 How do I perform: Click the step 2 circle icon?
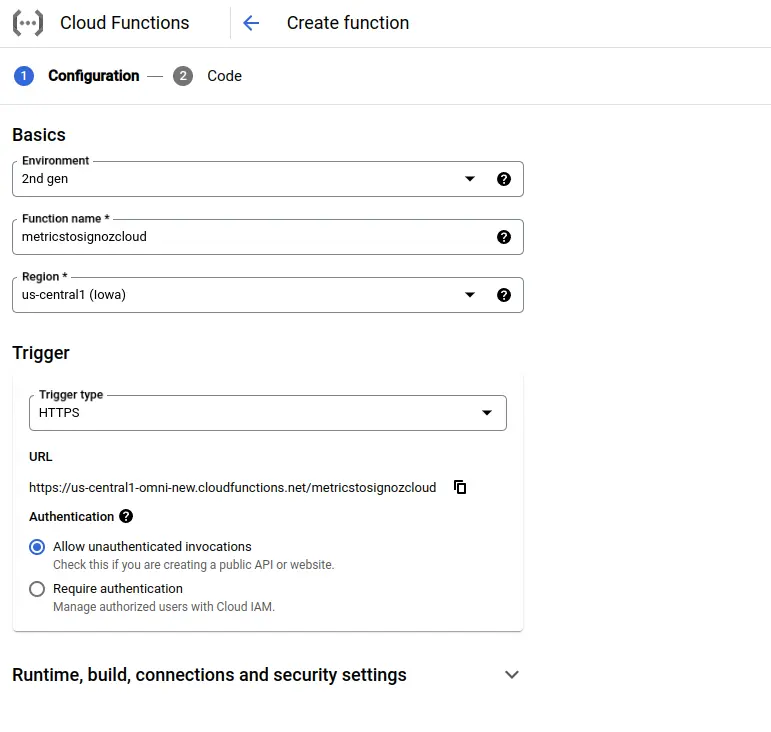coord(183,76)
